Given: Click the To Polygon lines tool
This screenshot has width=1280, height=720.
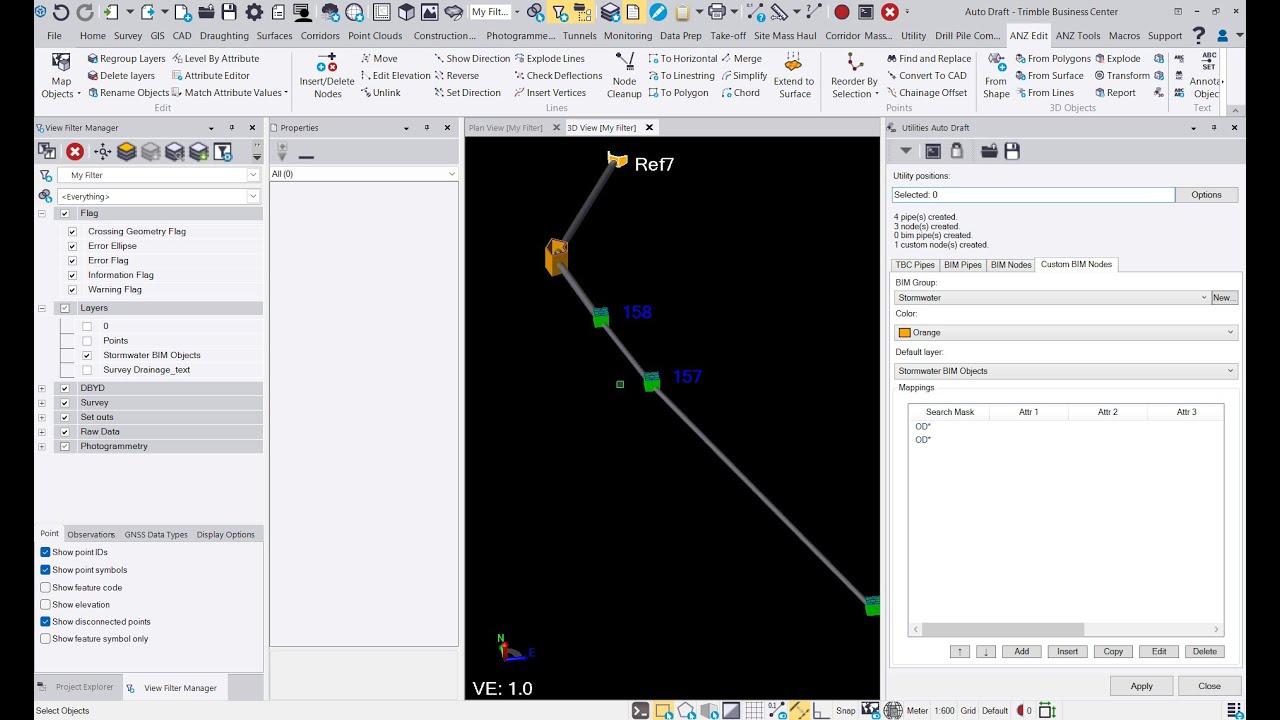Looking at the screenshot, I should coord(677,92).
